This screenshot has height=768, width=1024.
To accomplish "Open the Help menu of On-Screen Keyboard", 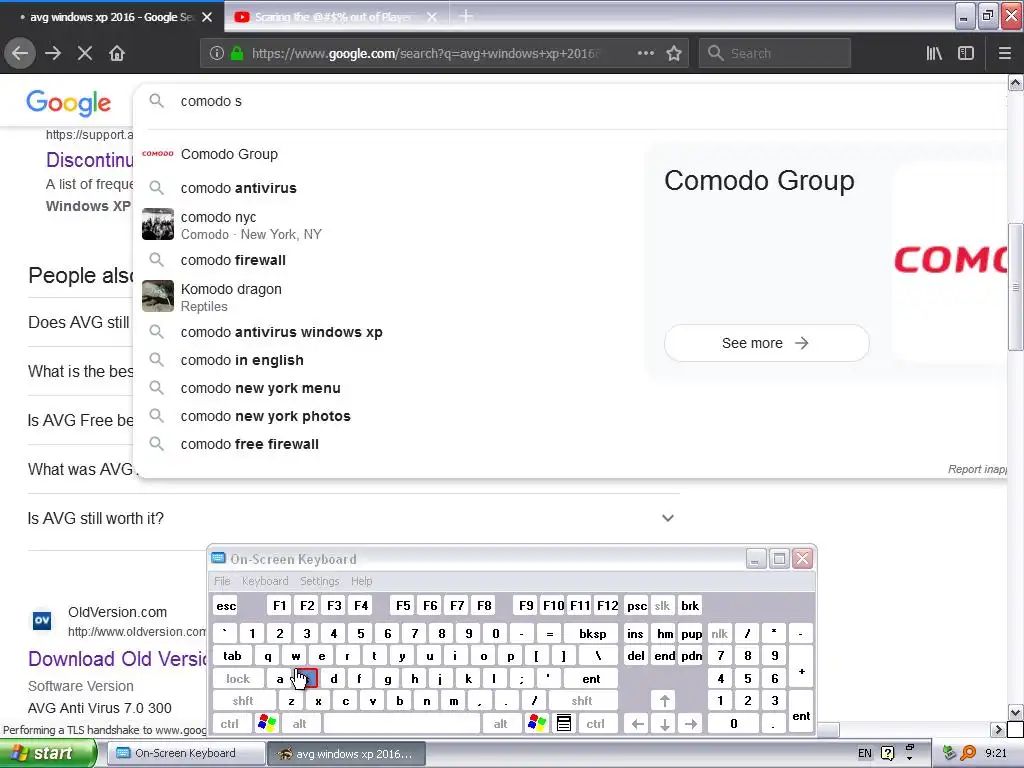I will [x=361, y=581].
